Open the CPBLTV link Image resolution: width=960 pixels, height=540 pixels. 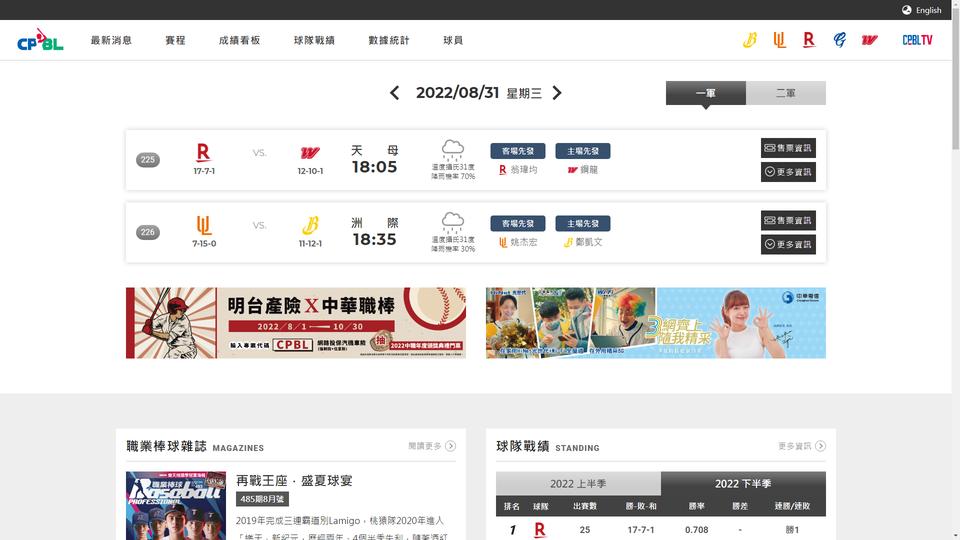pyautogui.click(x=917, y=40)
